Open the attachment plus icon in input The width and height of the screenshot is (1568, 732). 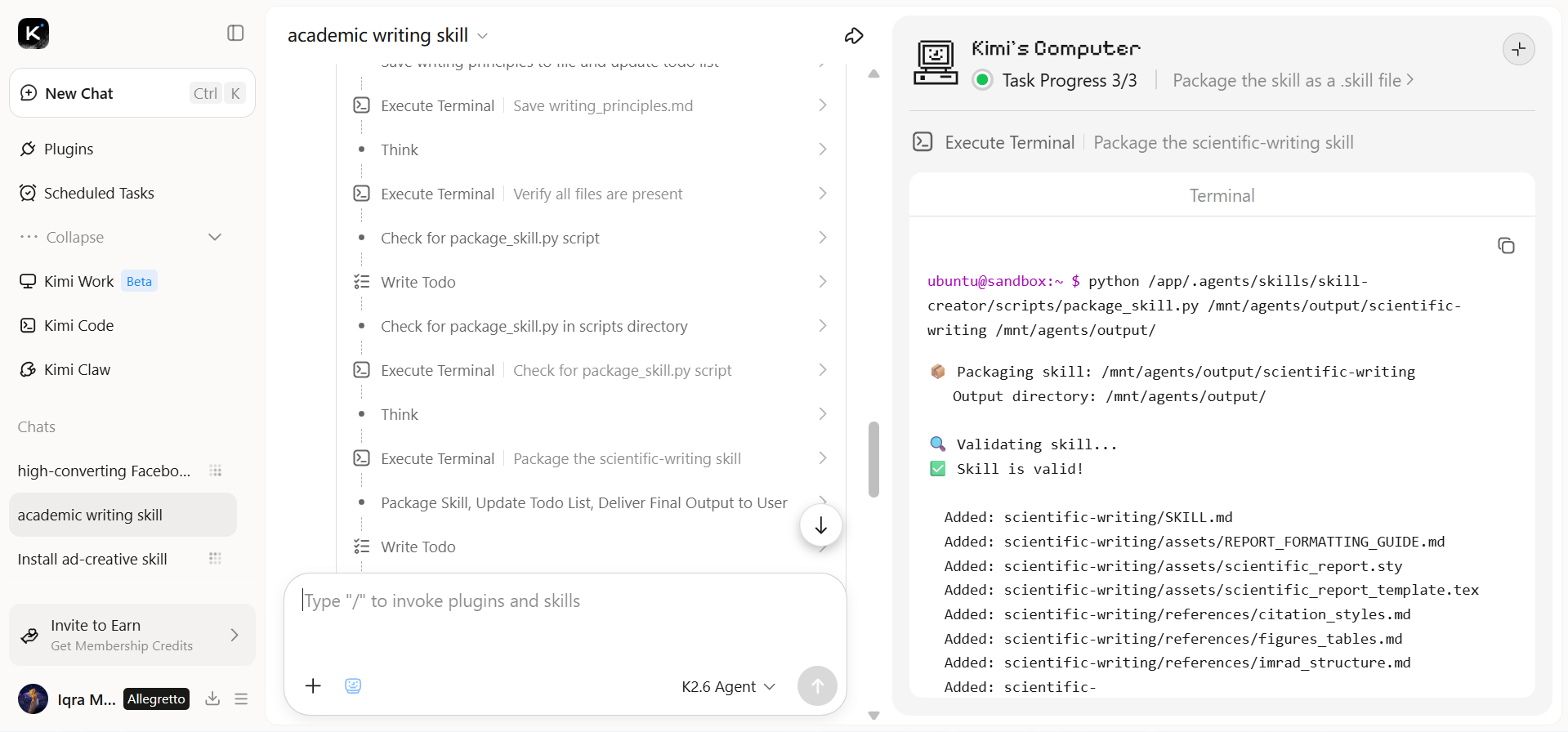(313, 685)
